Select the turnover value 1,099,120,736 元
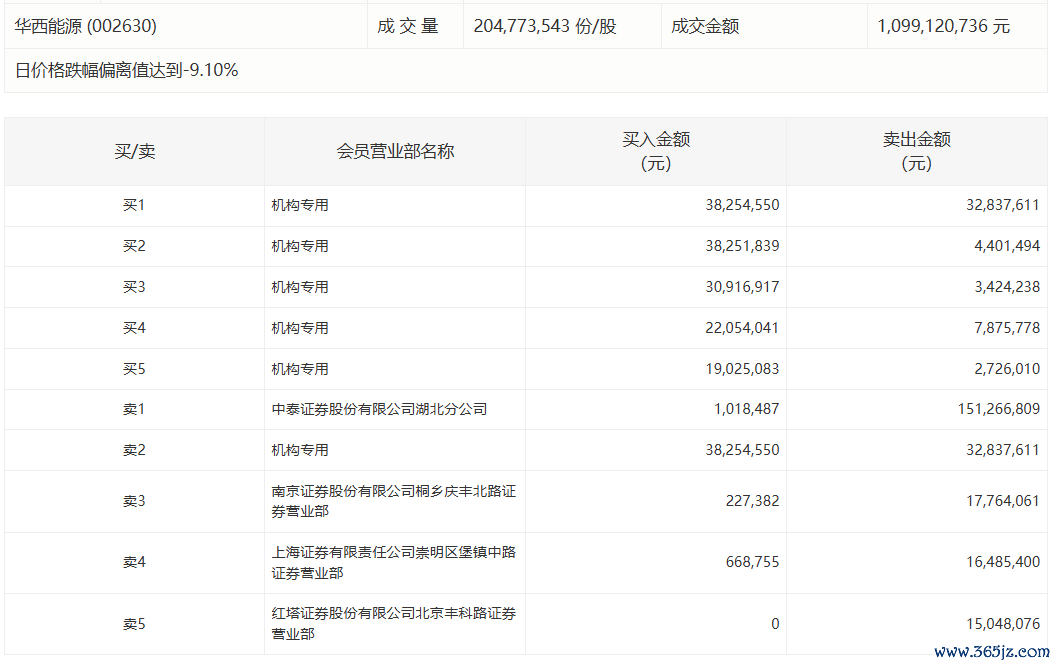 pos(943,26)
